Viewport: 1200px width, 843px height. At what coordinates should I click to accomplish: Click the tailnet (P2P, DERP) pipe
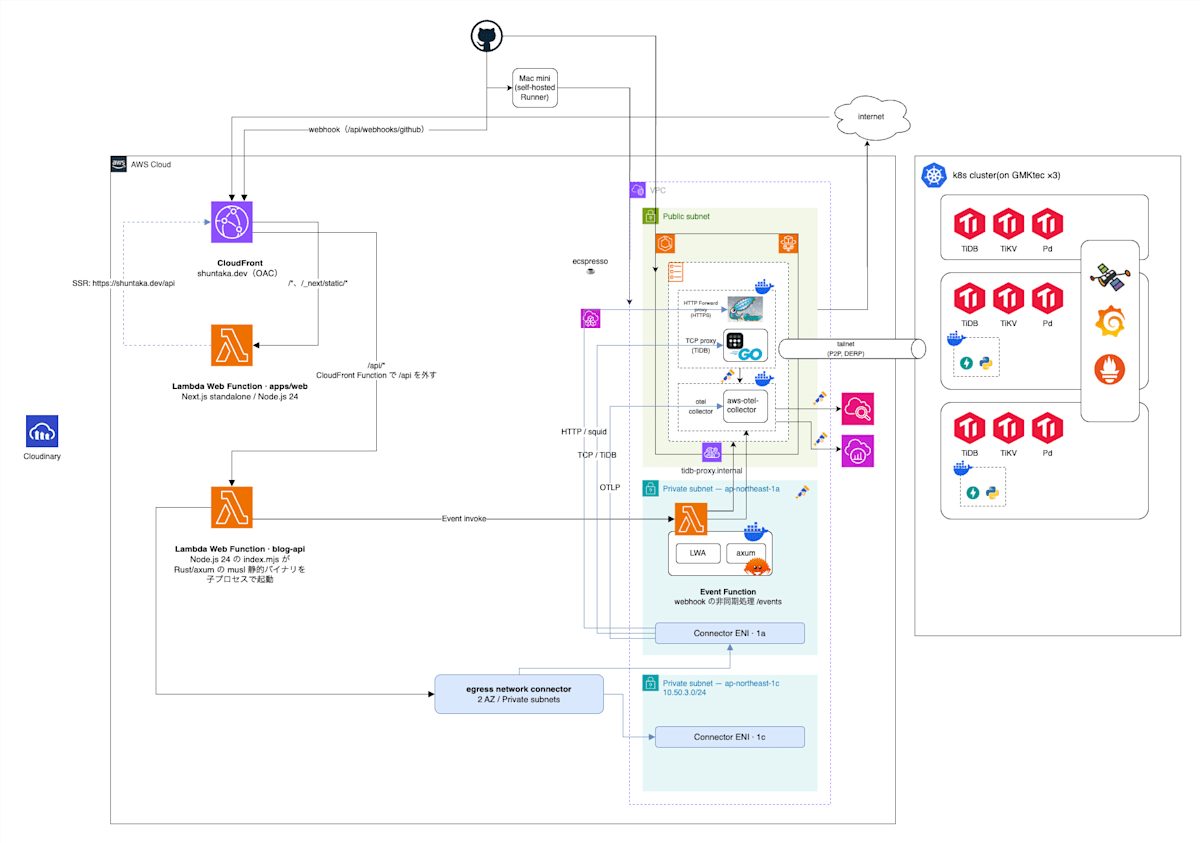pos(853,347)
